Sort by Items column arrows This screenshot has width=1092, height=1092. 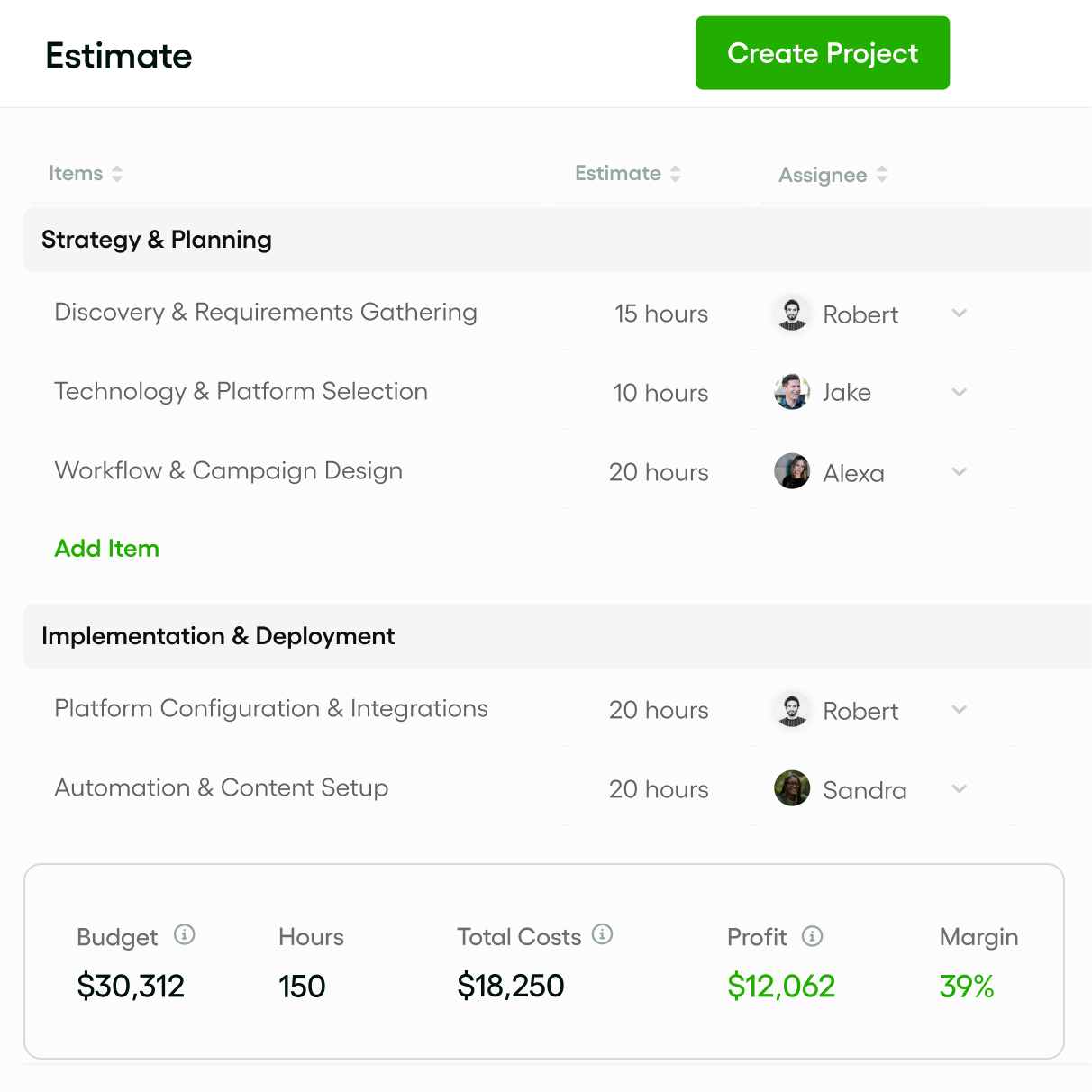(x=117, y=174)
